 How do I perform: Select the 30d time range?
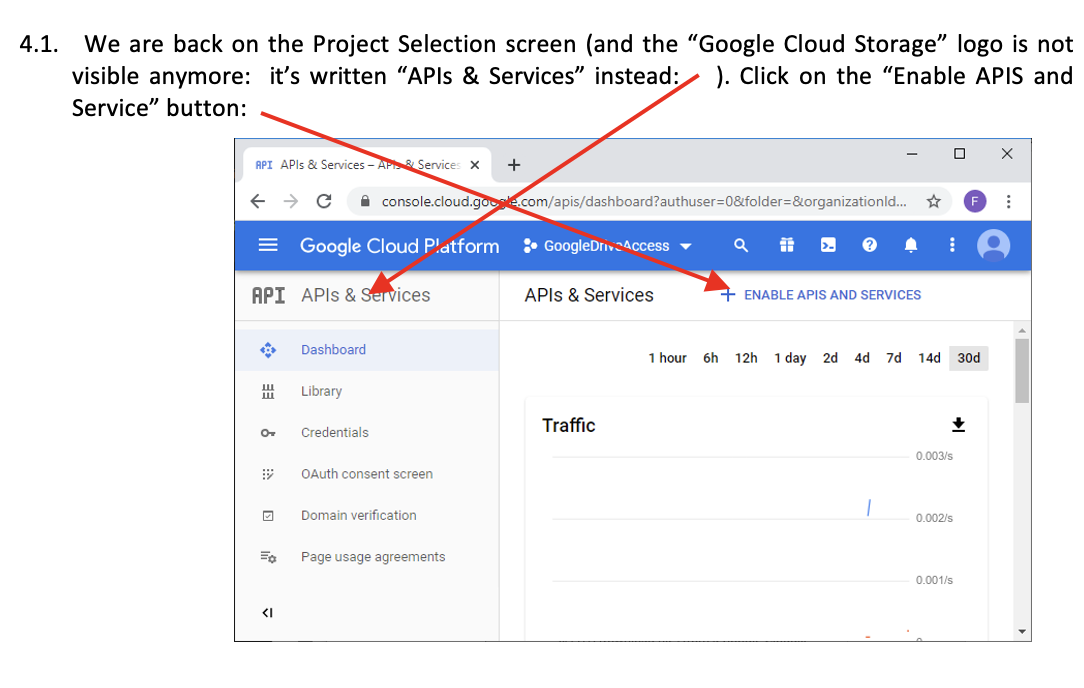coord(968,358)
